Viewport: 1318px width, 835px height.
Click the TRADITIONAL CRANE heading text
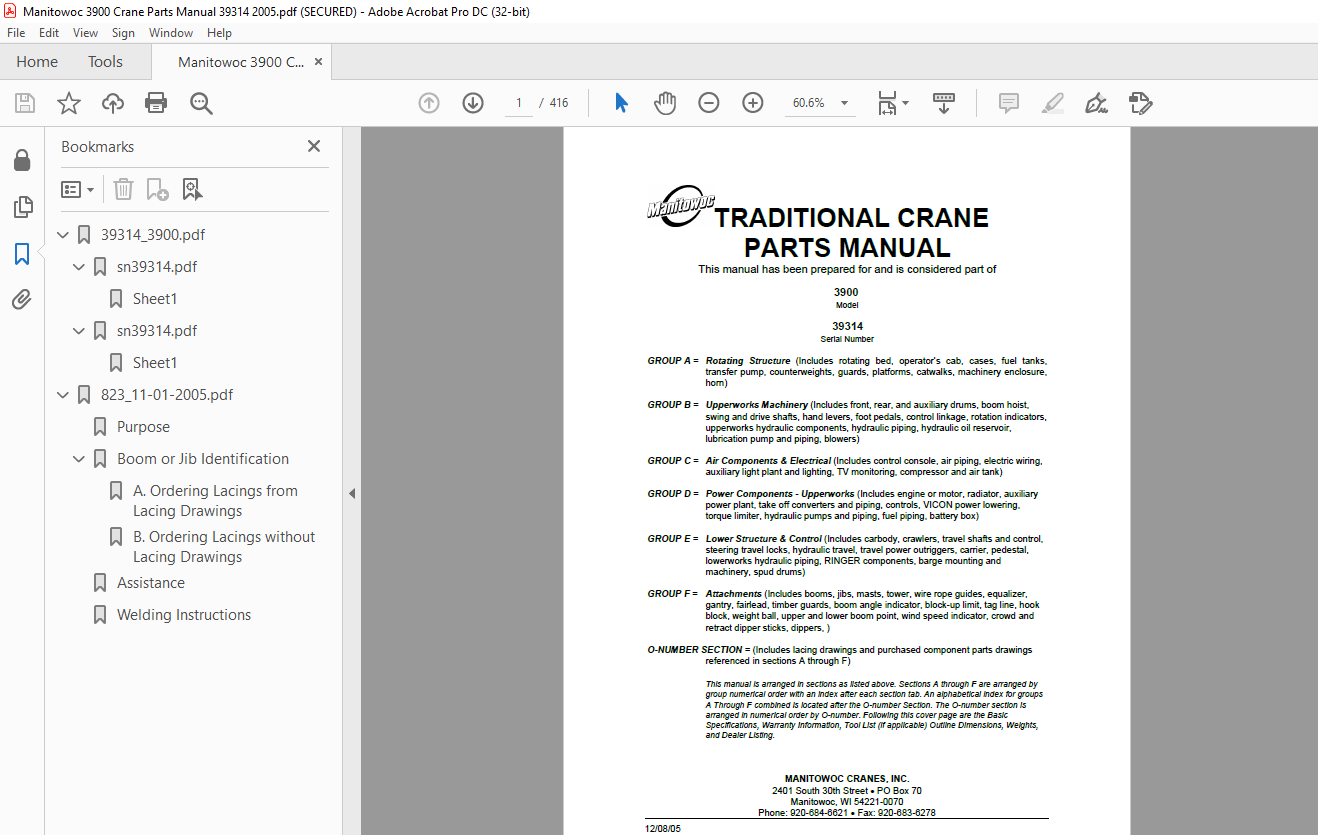pos(851,218)
